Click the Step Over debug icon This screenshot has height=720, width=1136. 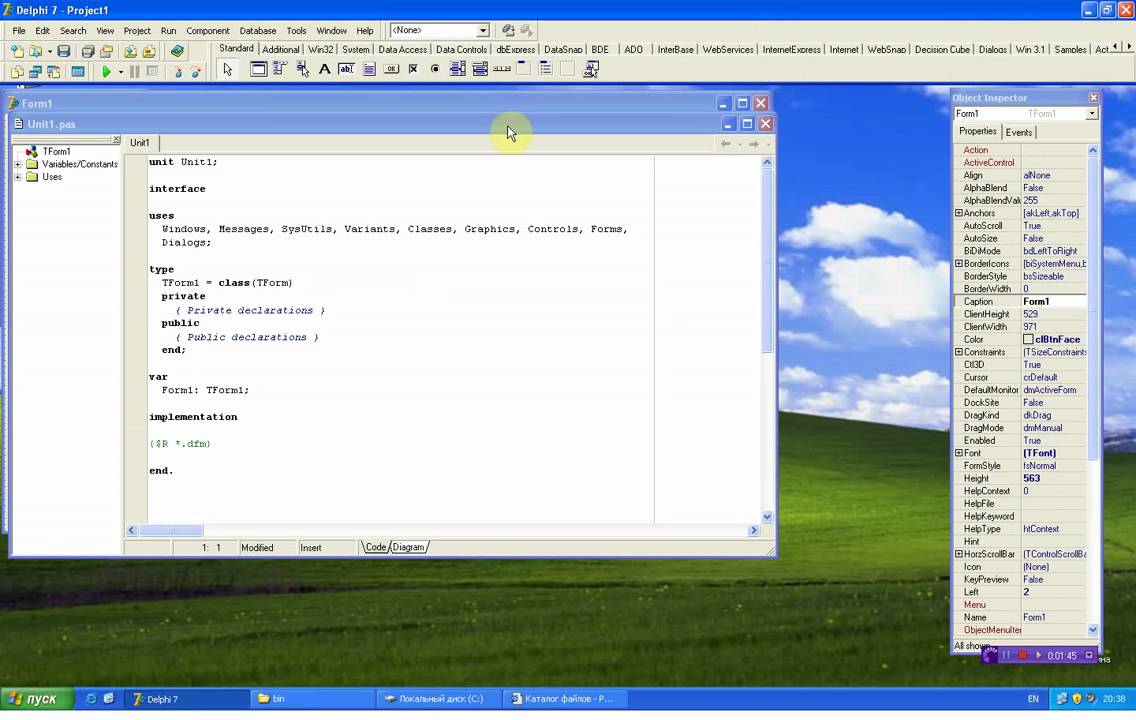point(196,72)
